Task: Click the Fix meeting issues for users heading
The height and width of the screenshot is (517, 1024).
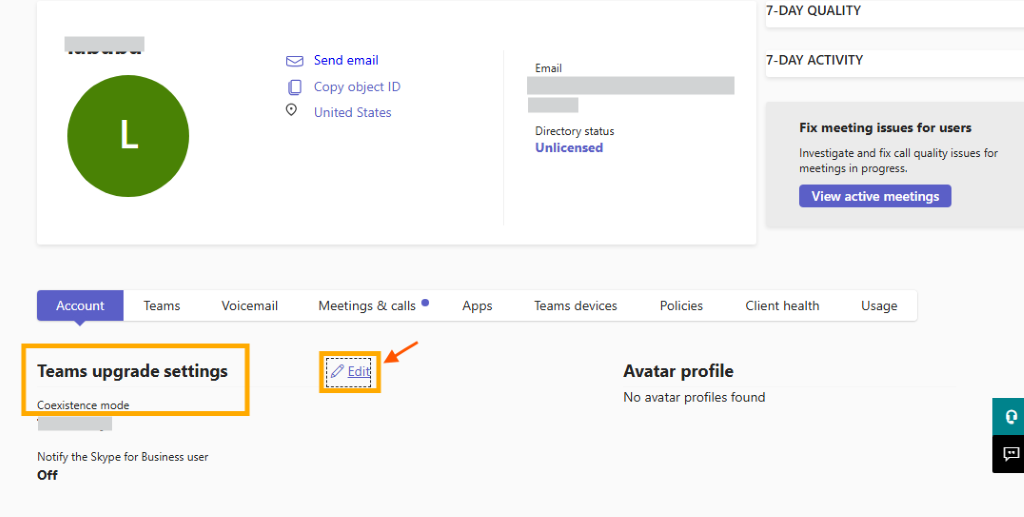Action: click(885, 128)
